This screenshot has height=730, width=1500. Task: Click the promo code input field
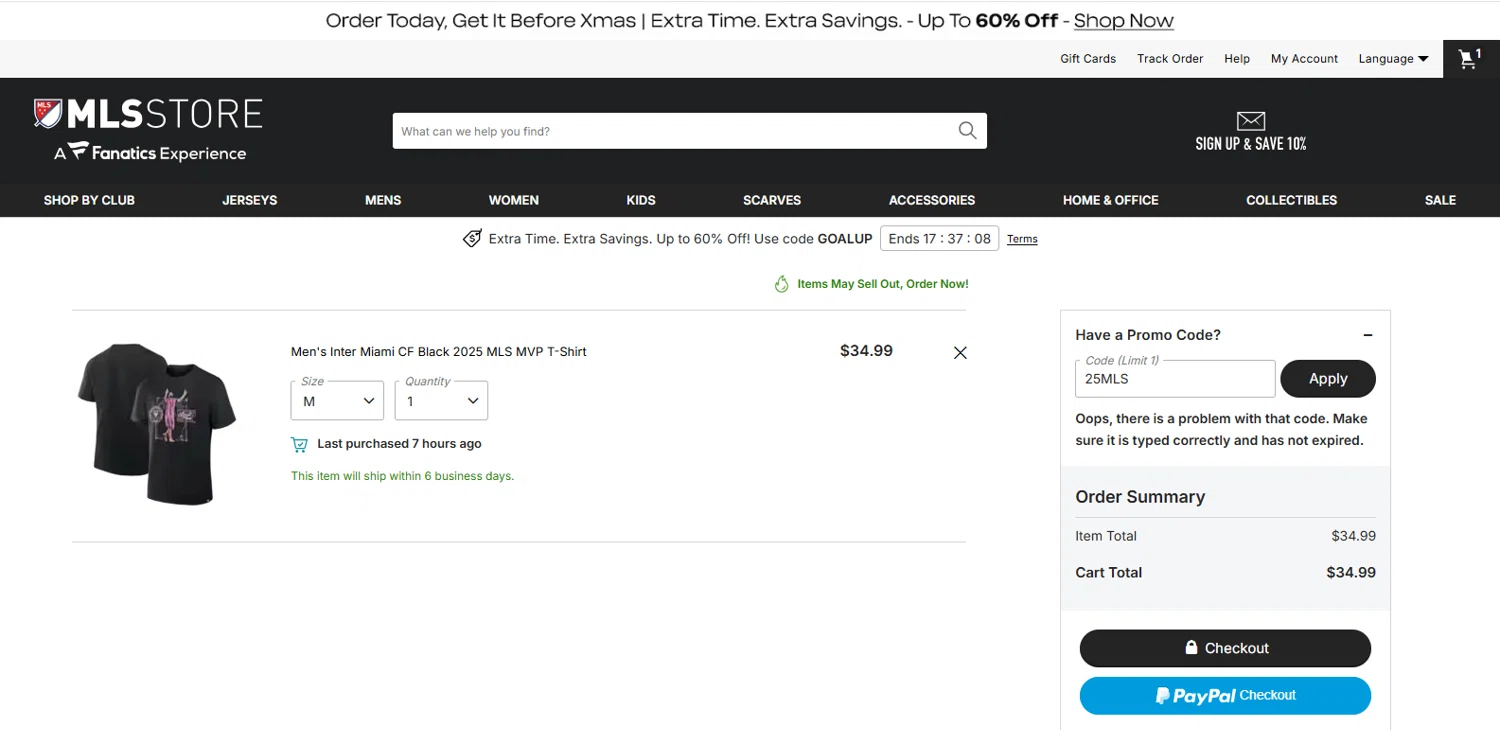1175,380
